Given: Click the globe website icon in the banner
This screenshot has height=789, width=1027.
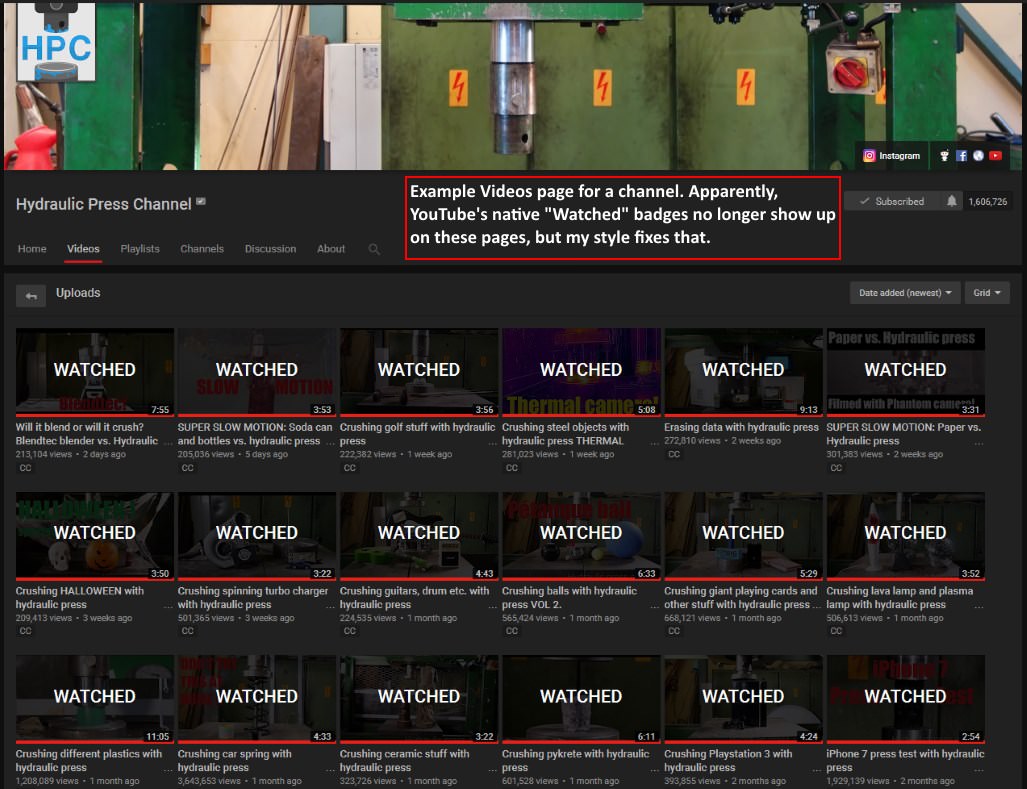Looking at the screenshot, I should coord(978,156).
